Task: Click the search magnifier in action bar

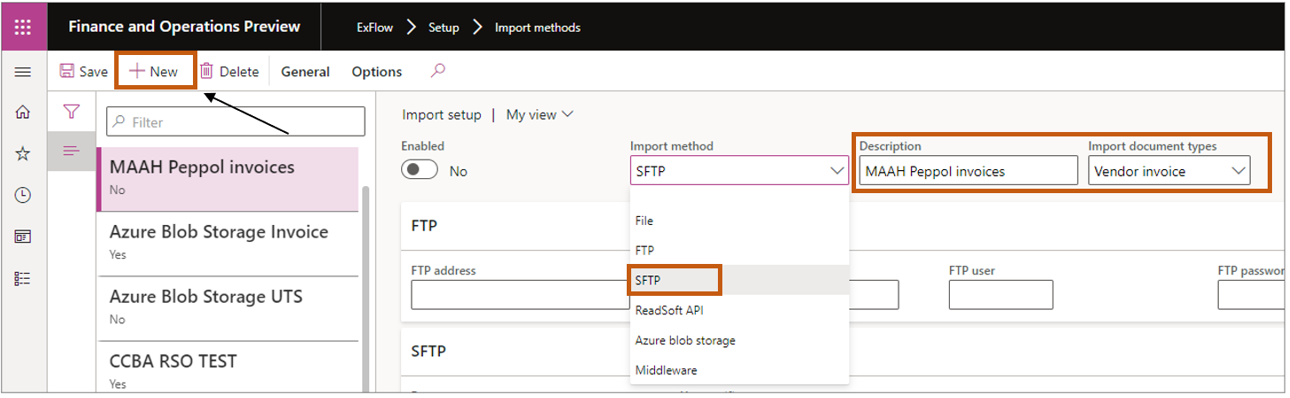Action: (437, 71)
